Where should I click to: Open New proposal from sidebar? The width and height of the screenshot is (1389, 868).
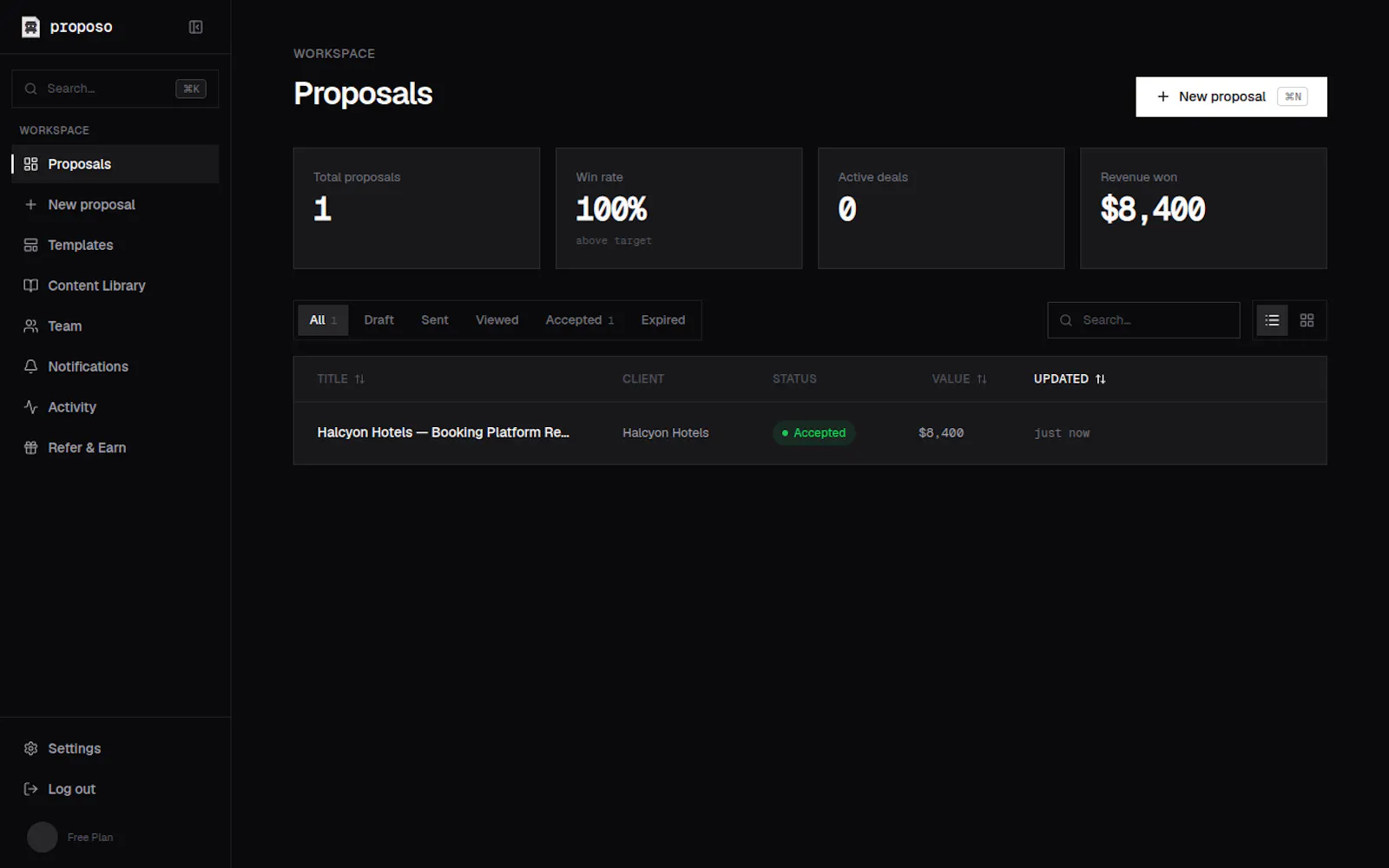click(x=115, y=205)
